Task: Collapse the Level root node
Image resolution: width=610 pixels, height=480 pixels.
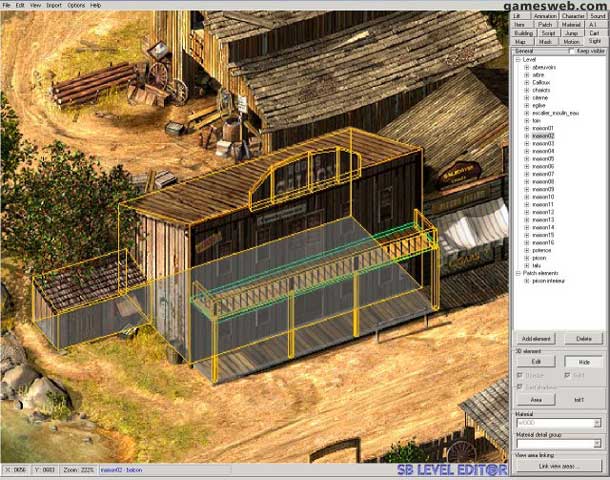Action: click(x=518, y=59)
